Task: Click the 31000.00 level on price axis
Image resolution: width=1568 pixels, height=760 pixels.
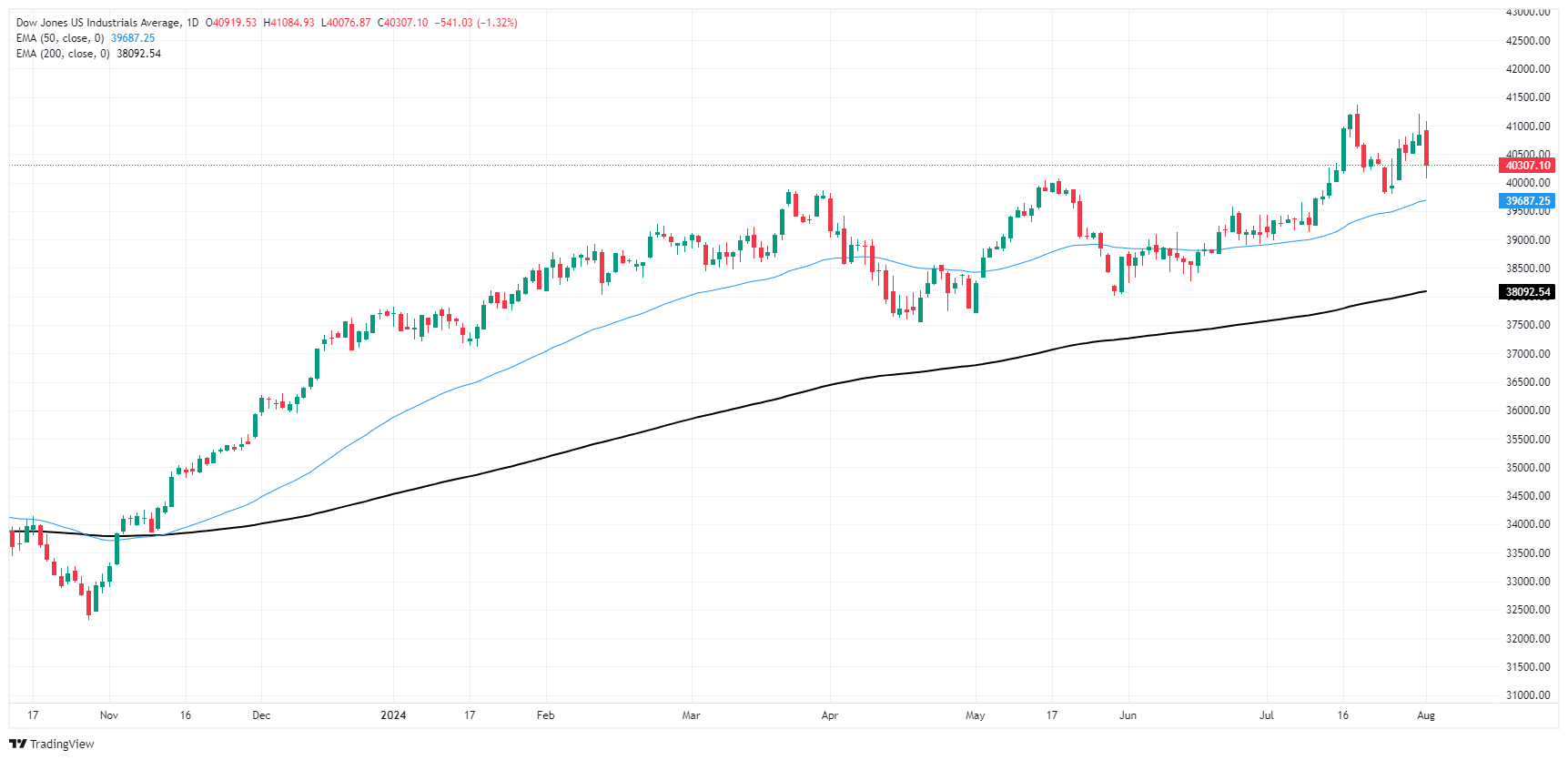Action: click(x=1528, y=695)
